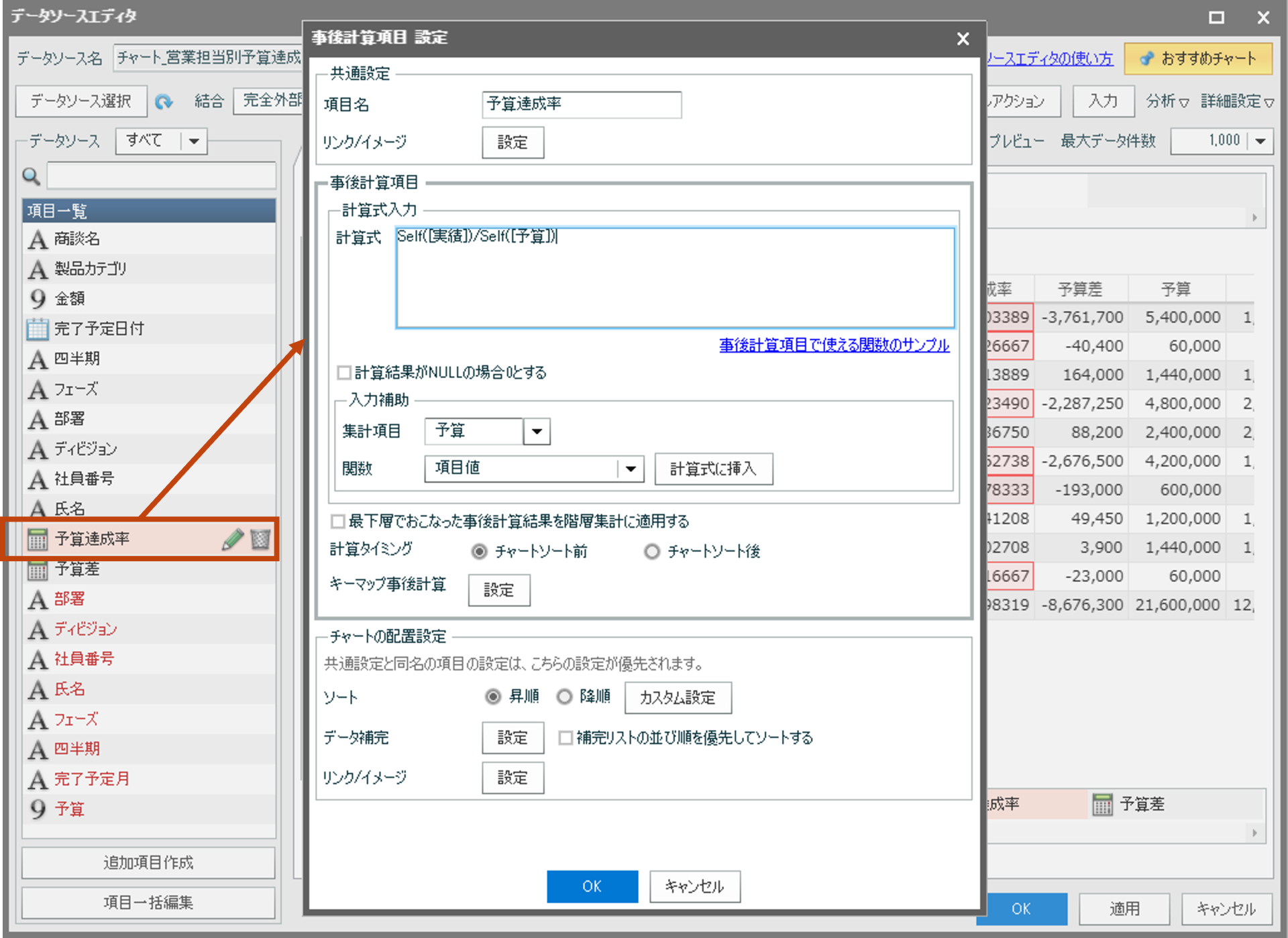Select red ディビジョン item in the list
The image size is (1288, 938).
(x=149, y=629)
